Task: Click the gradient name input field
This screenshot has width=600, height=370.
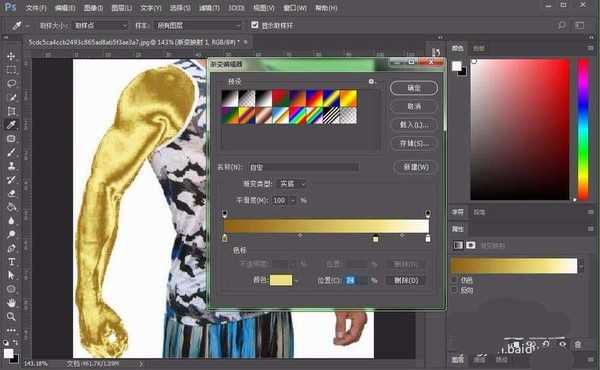Action: 303,167
